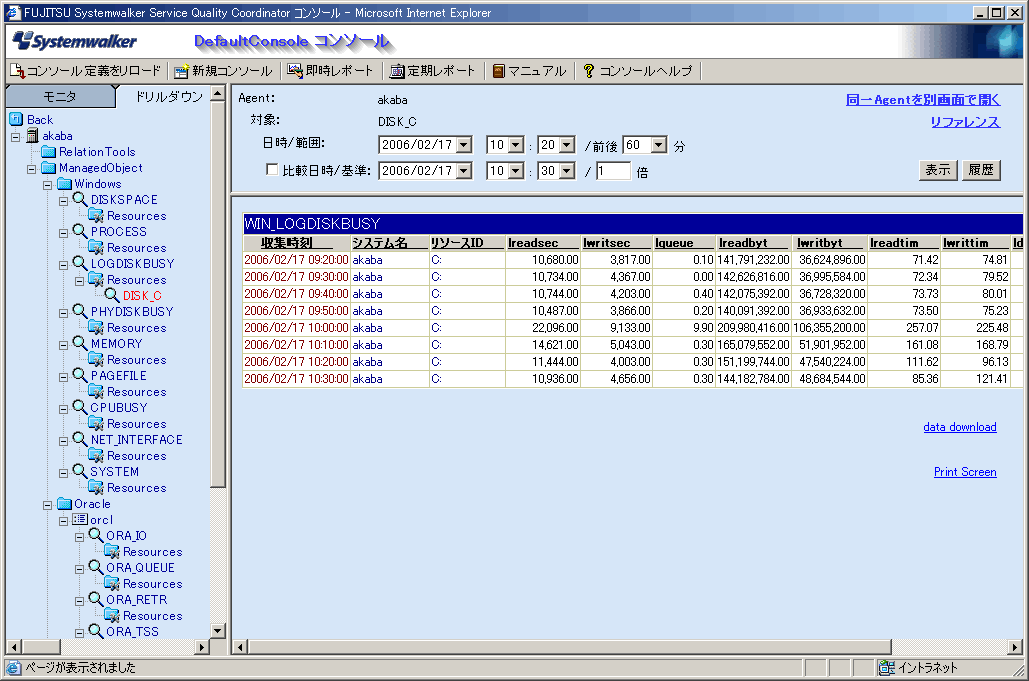Click the console help question mark icon

tap(589, 71)
